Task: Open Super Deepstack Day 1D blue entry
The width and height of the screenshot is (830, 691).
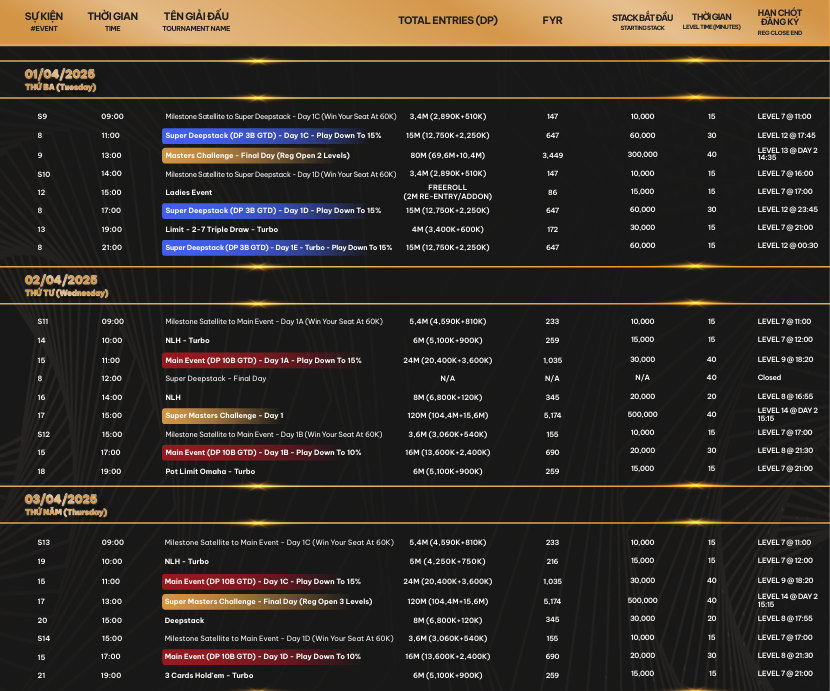Action: (x=273, y=211)
